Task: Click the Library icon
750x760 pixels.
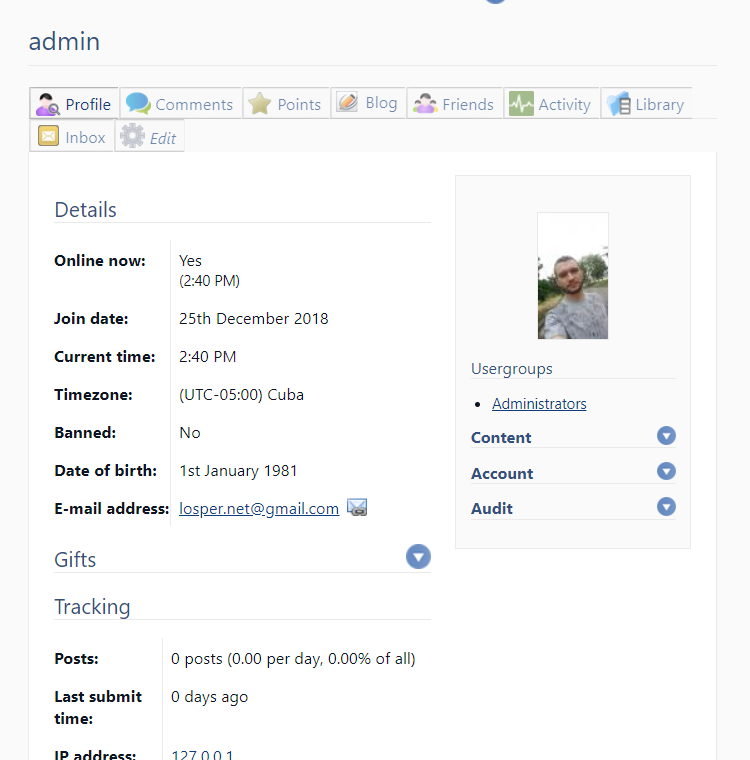Action: [x=618, y=104]
